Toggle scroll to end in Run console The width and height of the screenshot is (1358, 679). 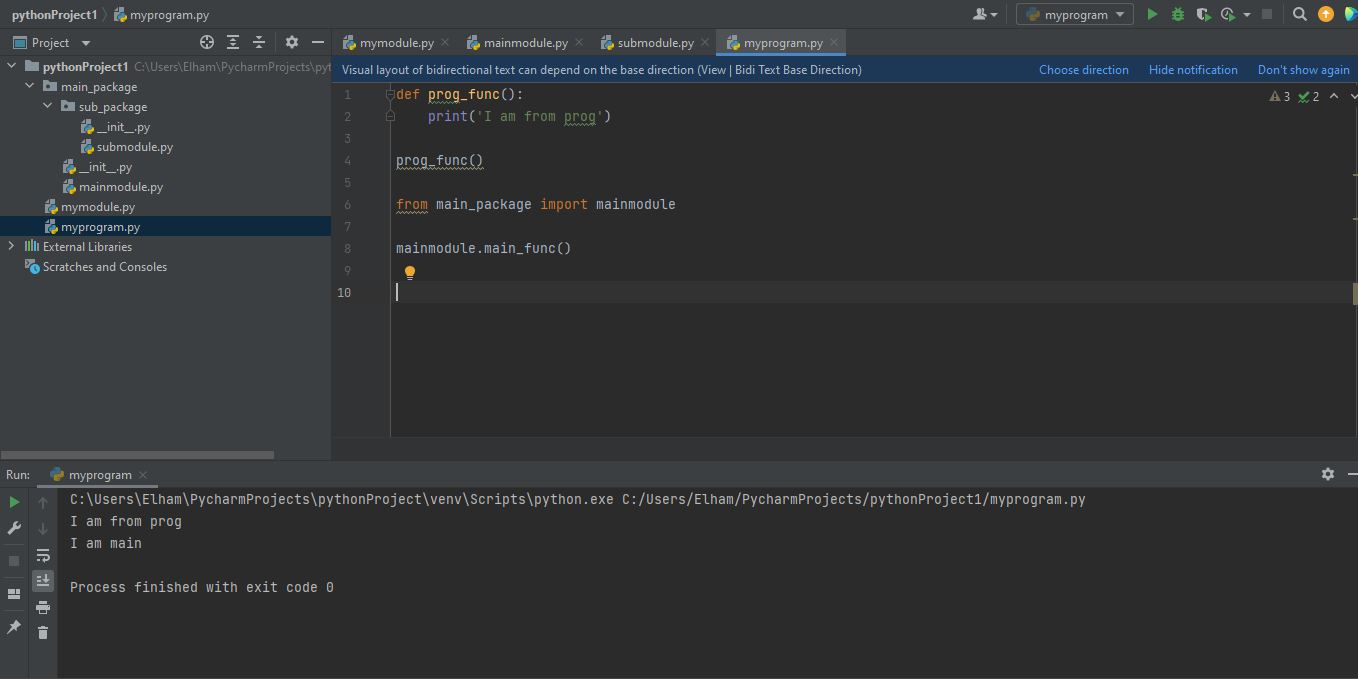click(43, 580)
